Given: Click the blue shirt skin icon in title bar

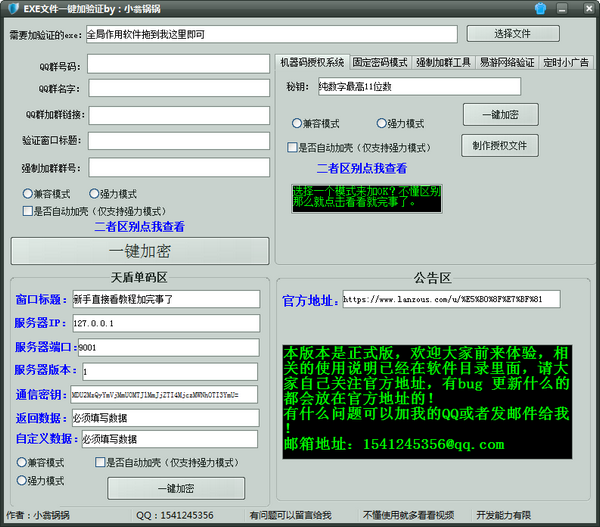Looking at the screenshot, I should click(x=540, y=8).
